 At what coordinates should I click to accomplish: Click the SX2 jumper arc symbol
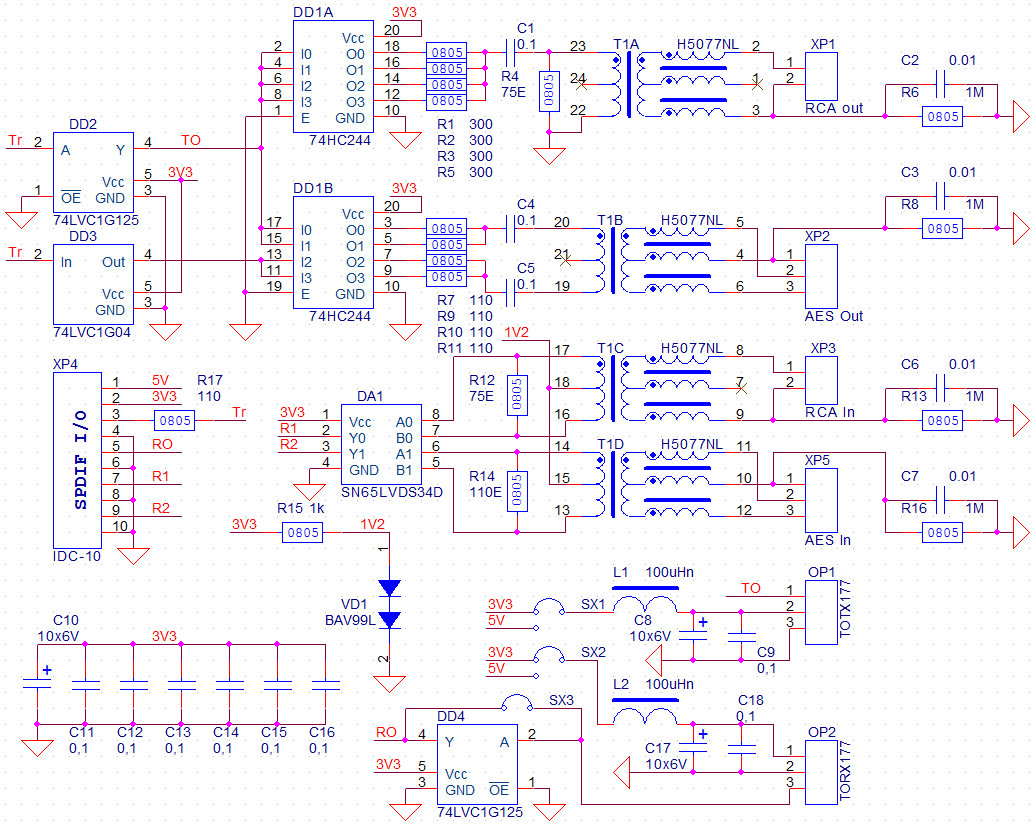(x=548, y=656)
